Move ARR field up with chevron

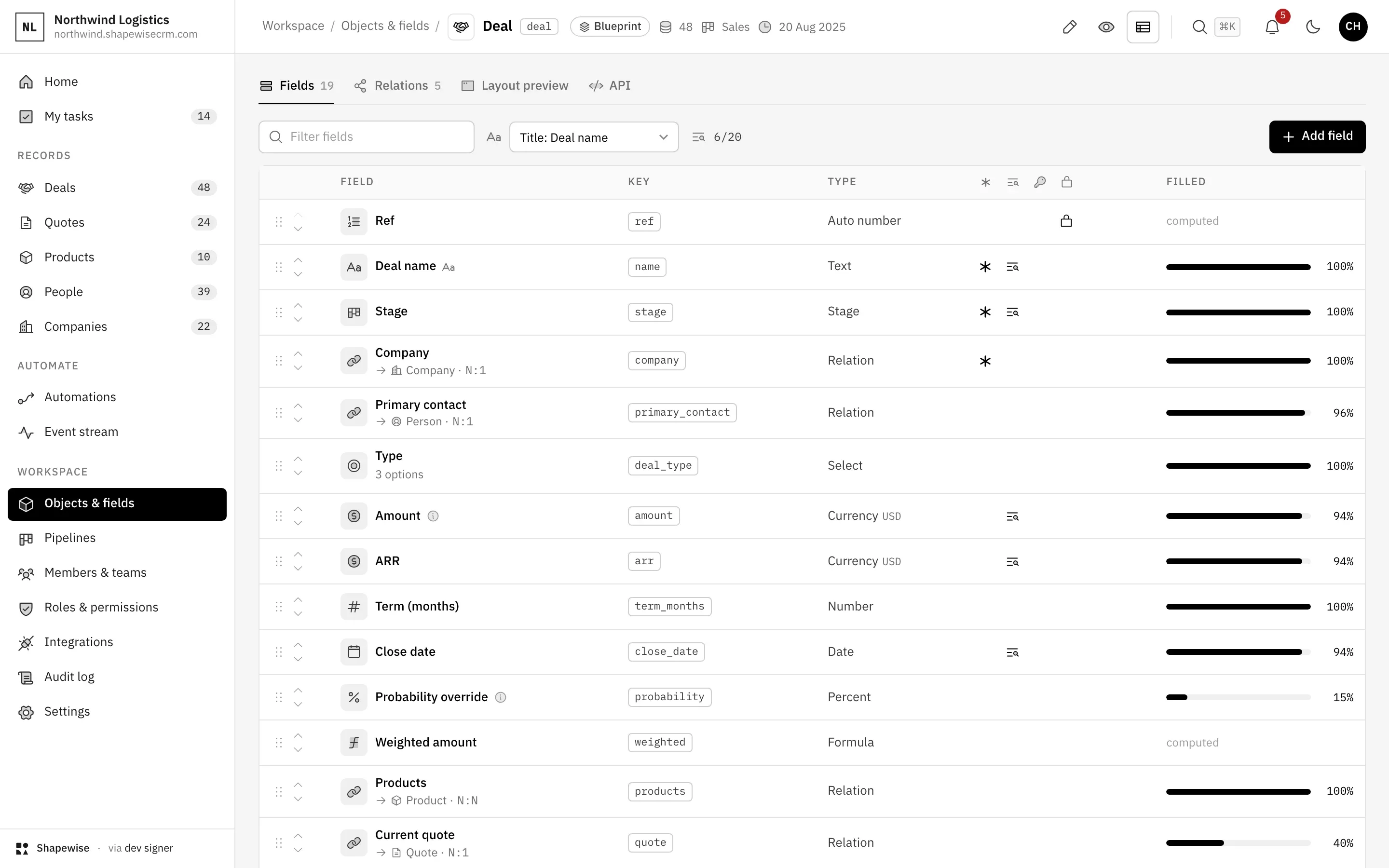pos(298,555)
